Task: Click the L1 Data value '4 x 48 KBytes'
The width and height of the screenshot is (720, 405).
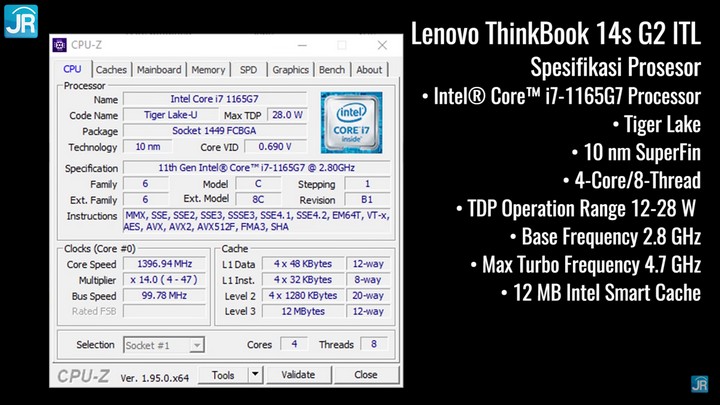Action: (x=303, y=264)
